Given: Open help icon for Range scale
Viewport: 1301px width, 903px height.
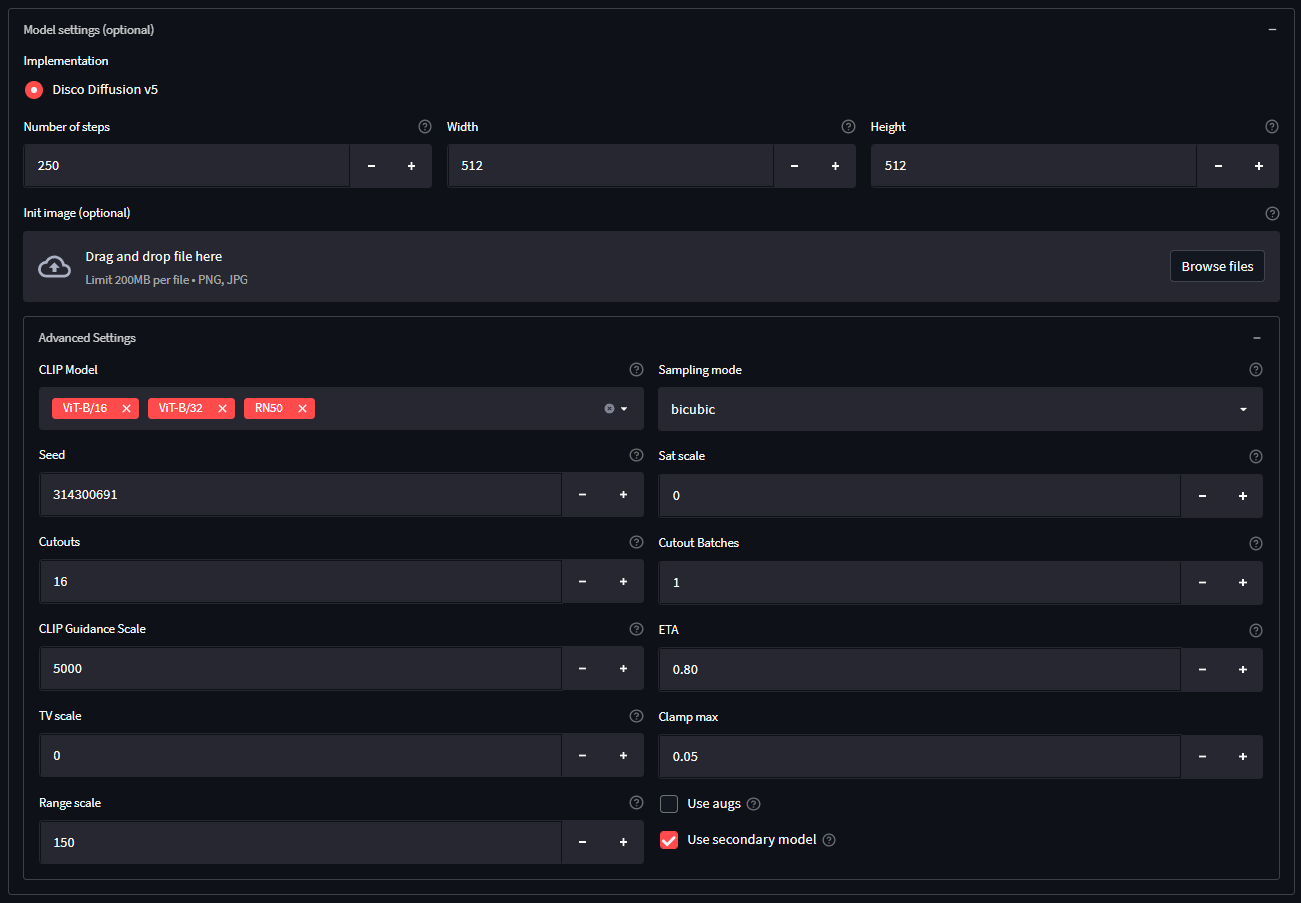Looking at the screenshot, I should coord(636,803).
